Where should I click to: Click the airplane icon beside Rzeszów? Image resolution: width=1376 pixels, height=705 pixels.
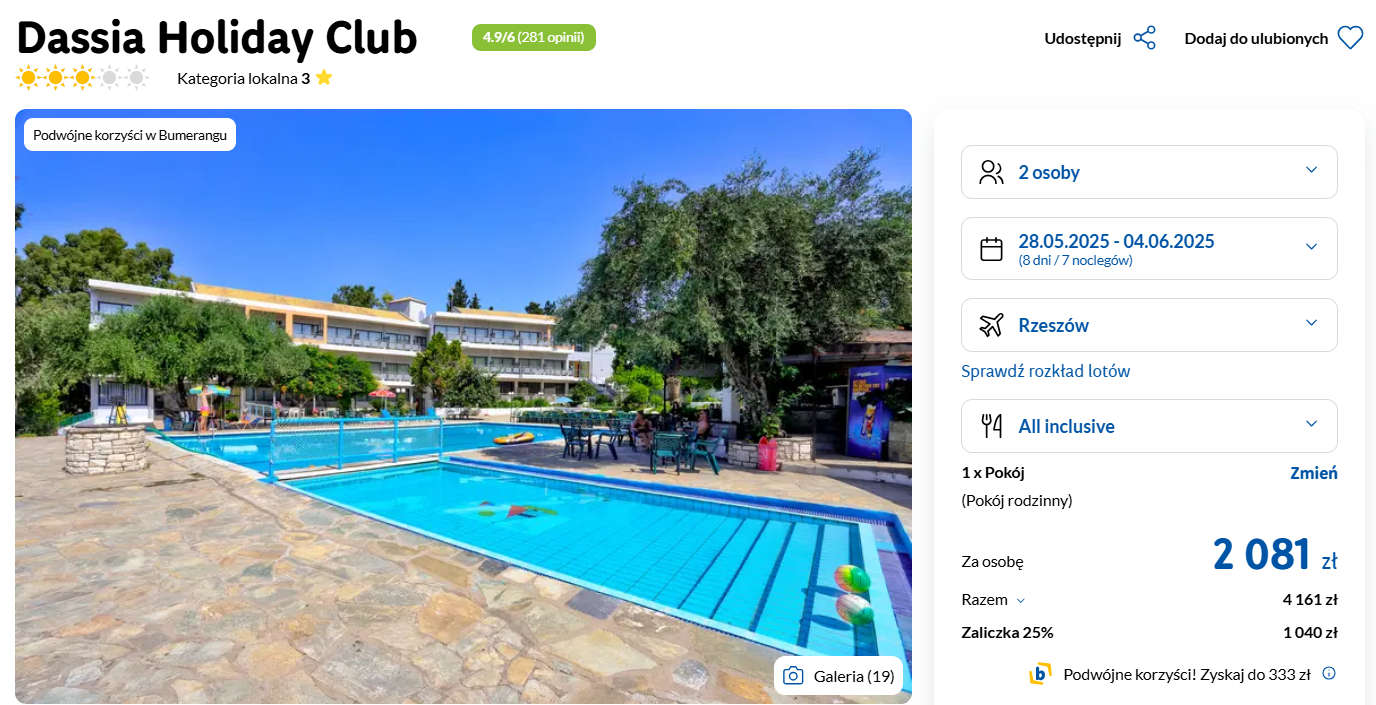pyautogui.click(x=991, y=325)
